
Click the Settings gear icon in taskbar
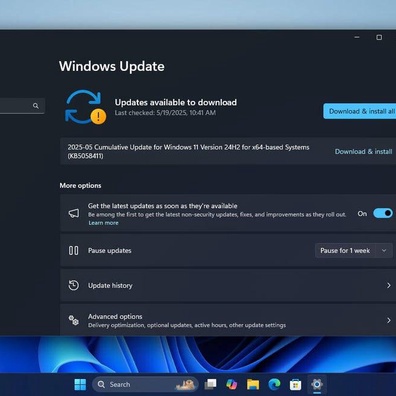tap(317, 384)
